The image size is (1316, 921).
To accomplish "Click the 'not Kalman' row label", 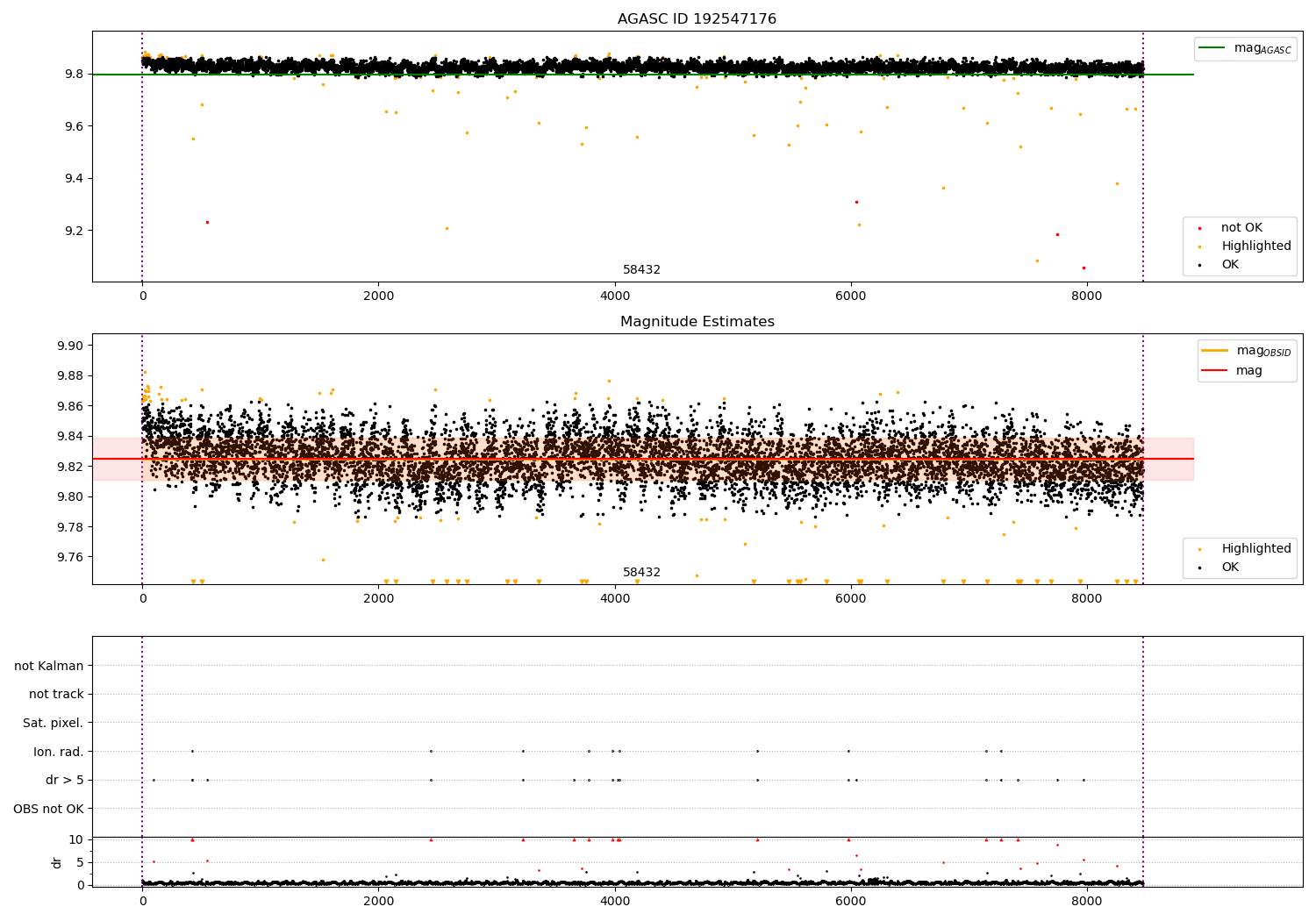I will point(49,666).
